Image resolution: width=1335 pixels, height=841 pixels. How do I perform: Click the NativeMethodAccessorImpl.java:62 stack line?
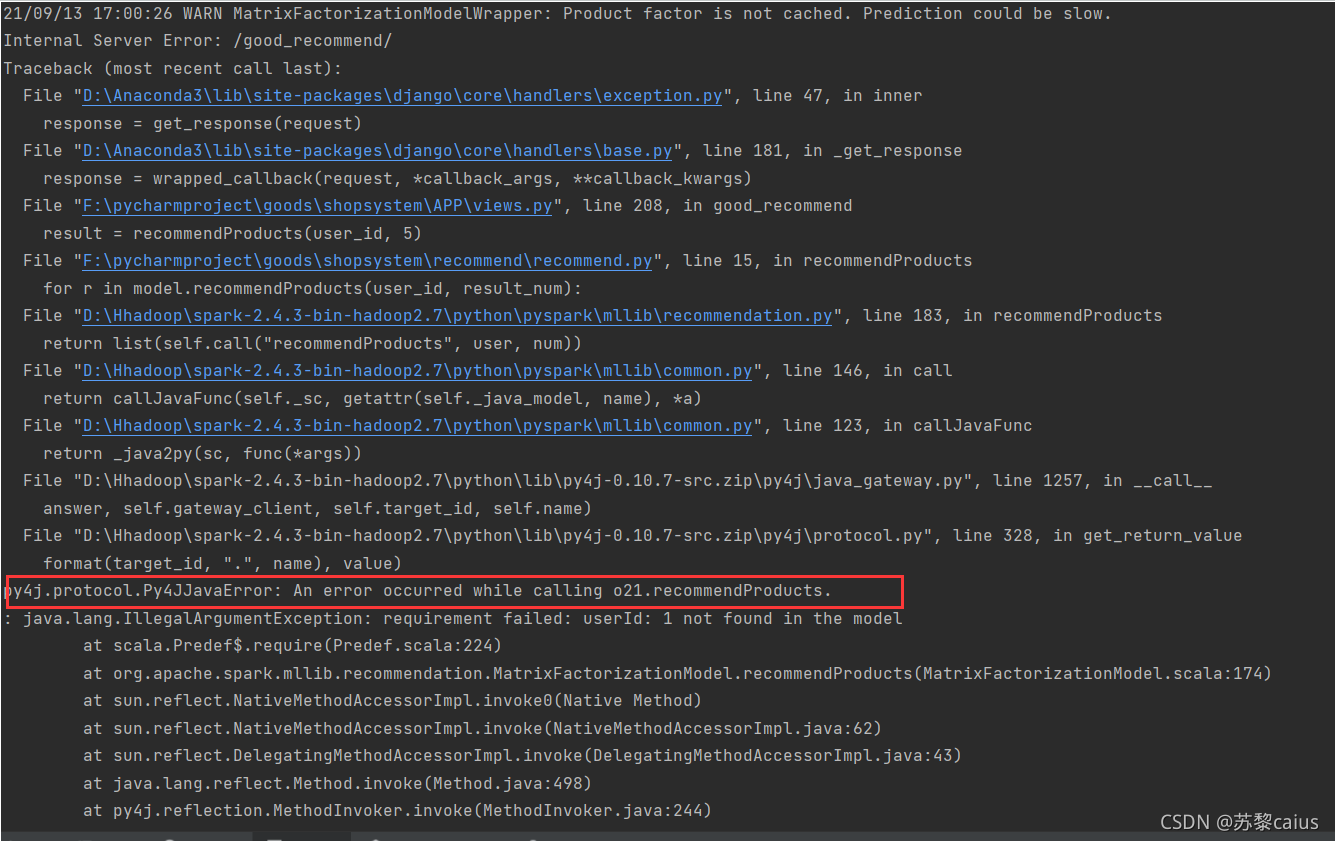point(482,729)
